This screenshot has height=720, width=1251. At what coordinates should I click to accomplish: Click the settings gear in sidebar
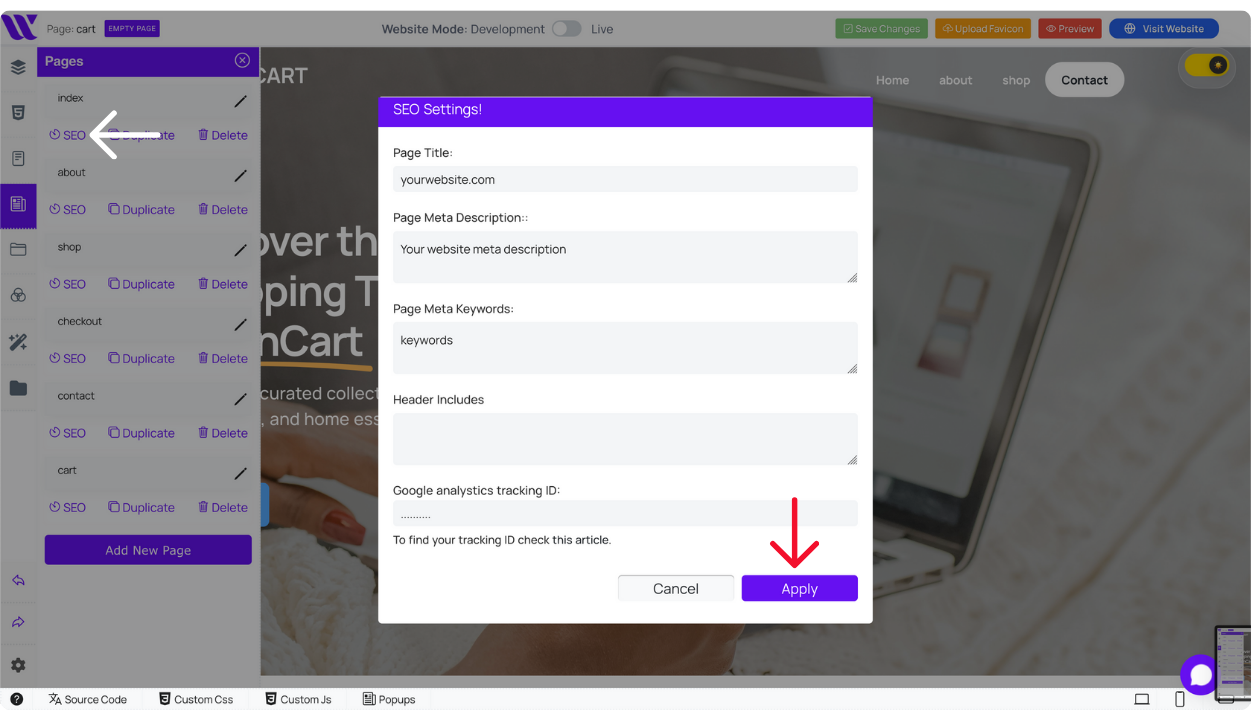(18, 665)
